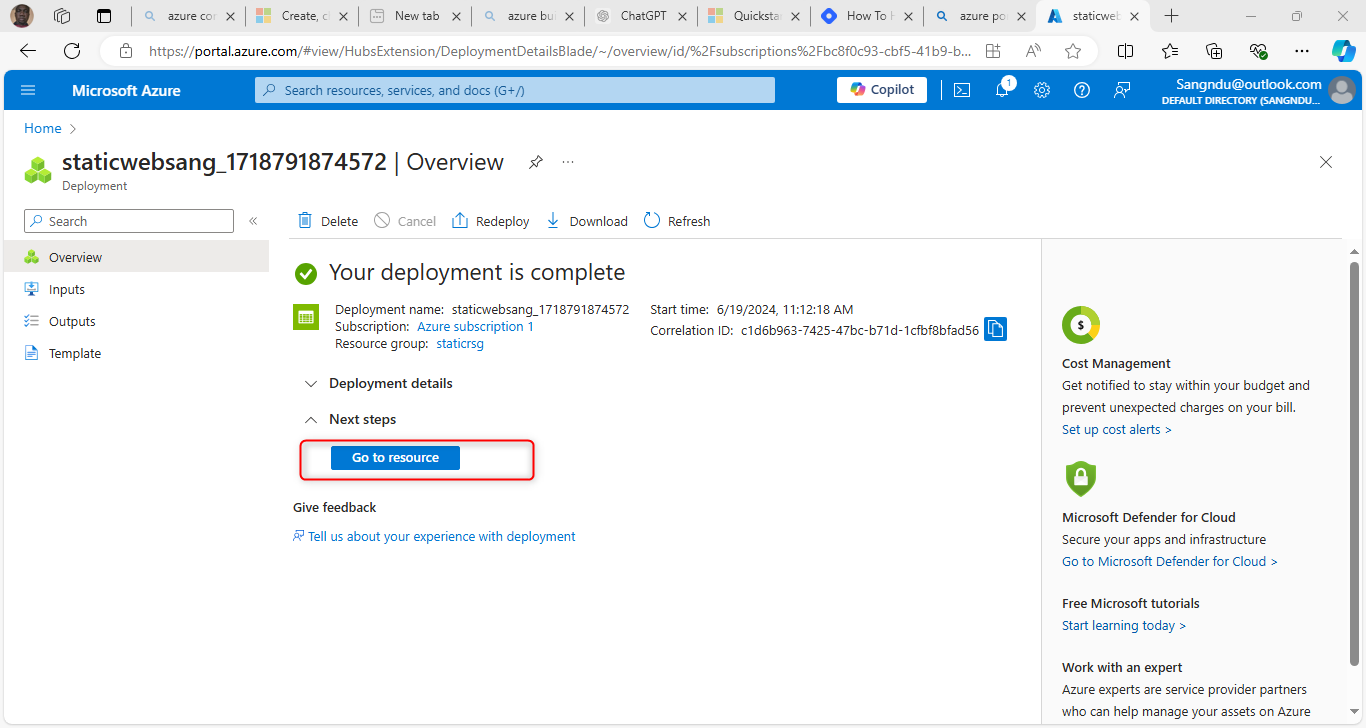Pin the deployment blade to dashboard

tap(536, 162)
